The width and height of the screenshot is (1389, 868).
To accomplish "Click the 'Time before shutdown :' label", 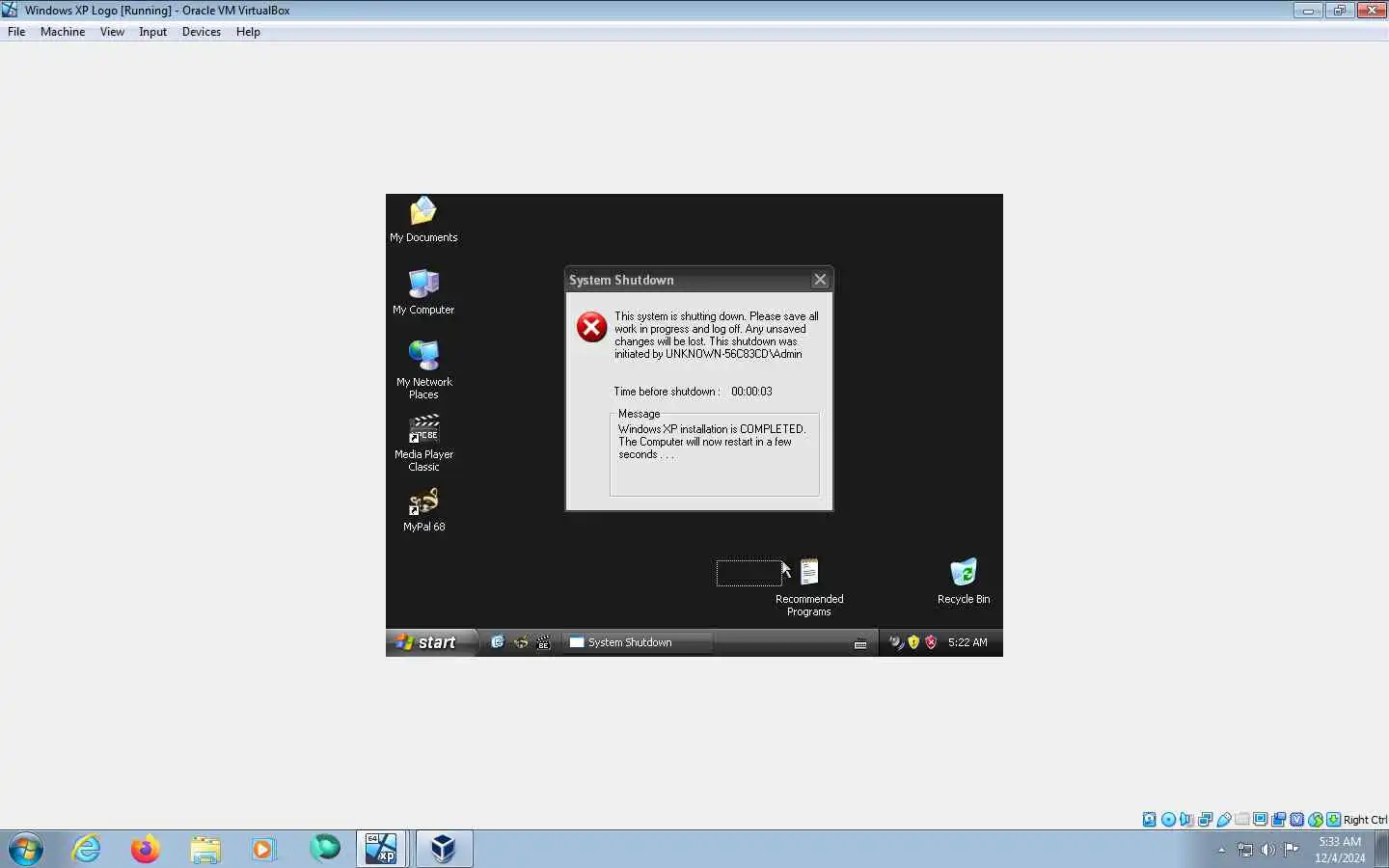I will [667, 392].
